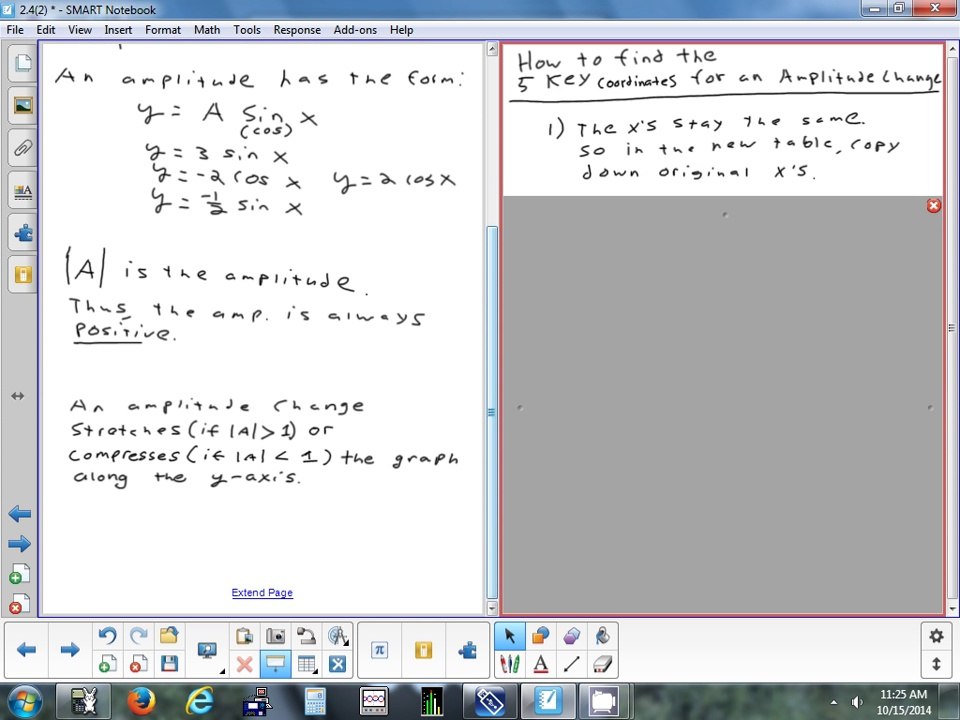The width and height of the screenshot is (960, 720).
Task: Open the Page Sorter tab in sidebar
Action: click(23, 63)
